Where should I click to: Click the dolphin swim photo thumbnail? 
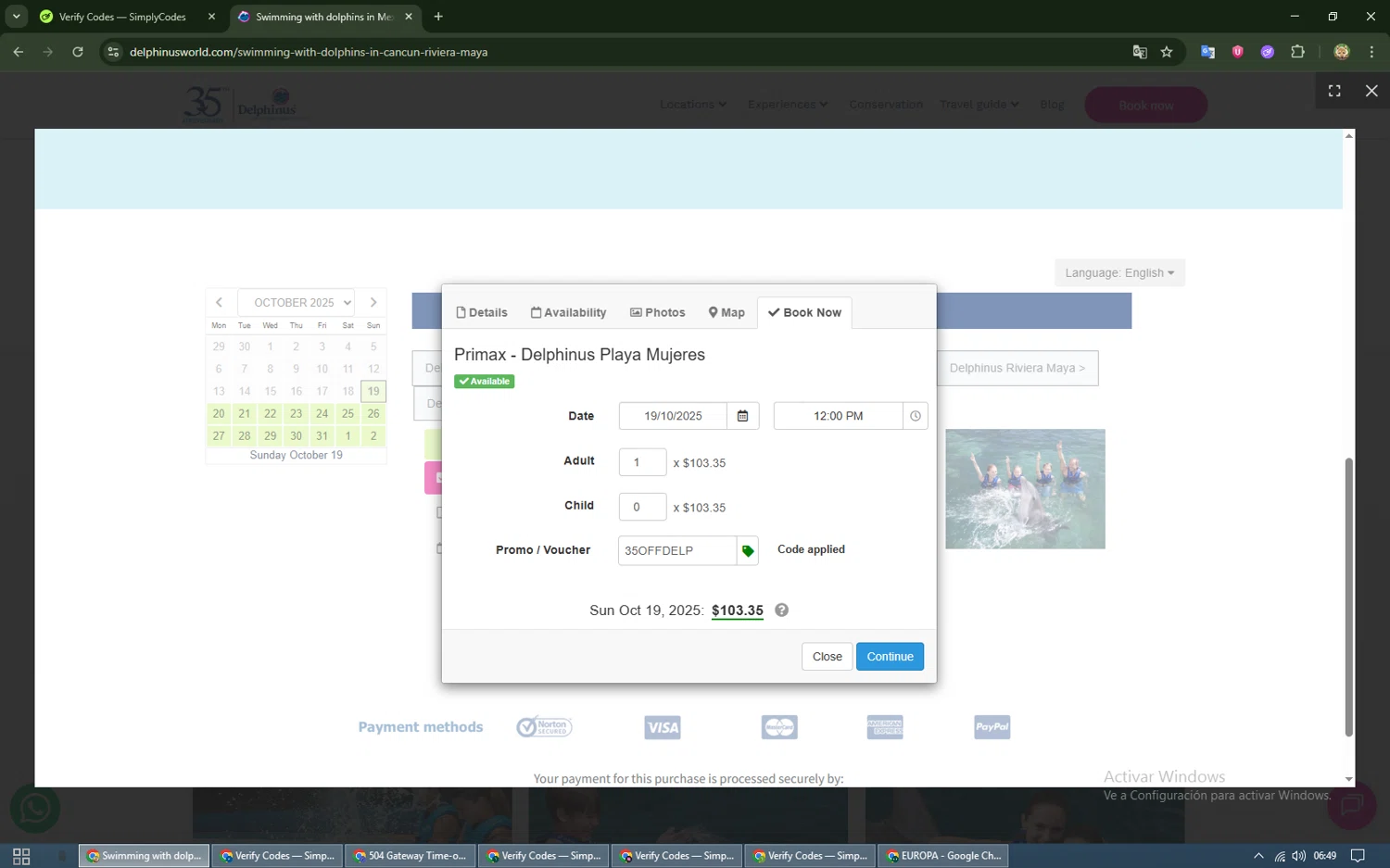pos(1025,489)
